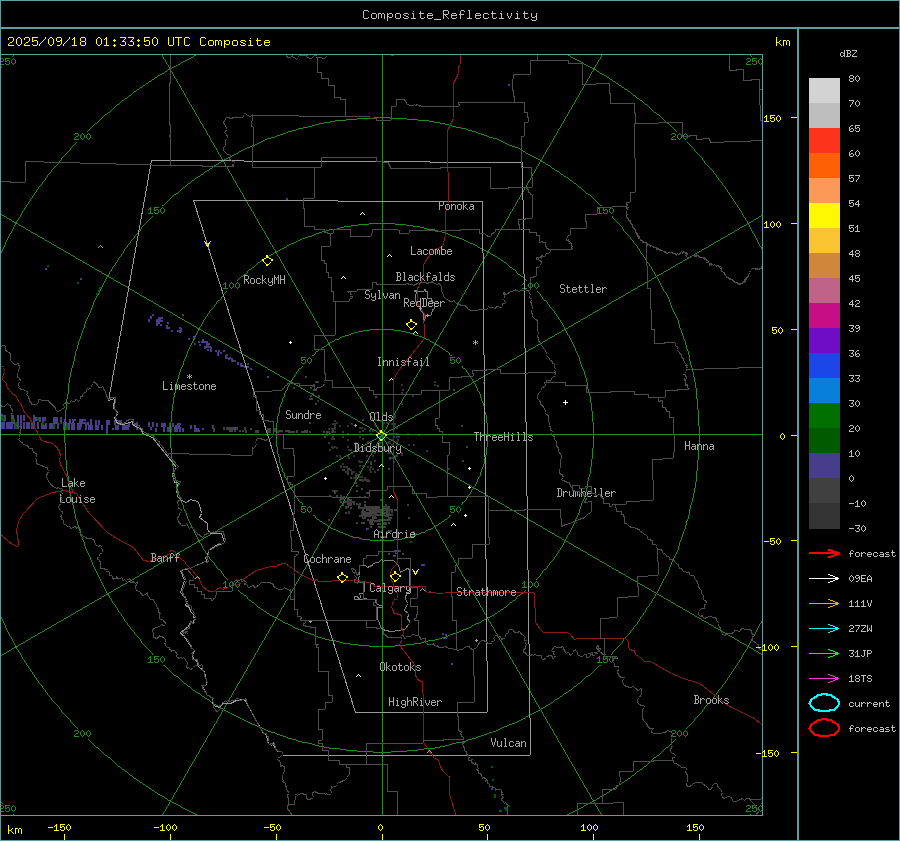Select the magenta 18TS arrow icon
The width and height of the screenshot is (900, 841).
click(824, 678)
